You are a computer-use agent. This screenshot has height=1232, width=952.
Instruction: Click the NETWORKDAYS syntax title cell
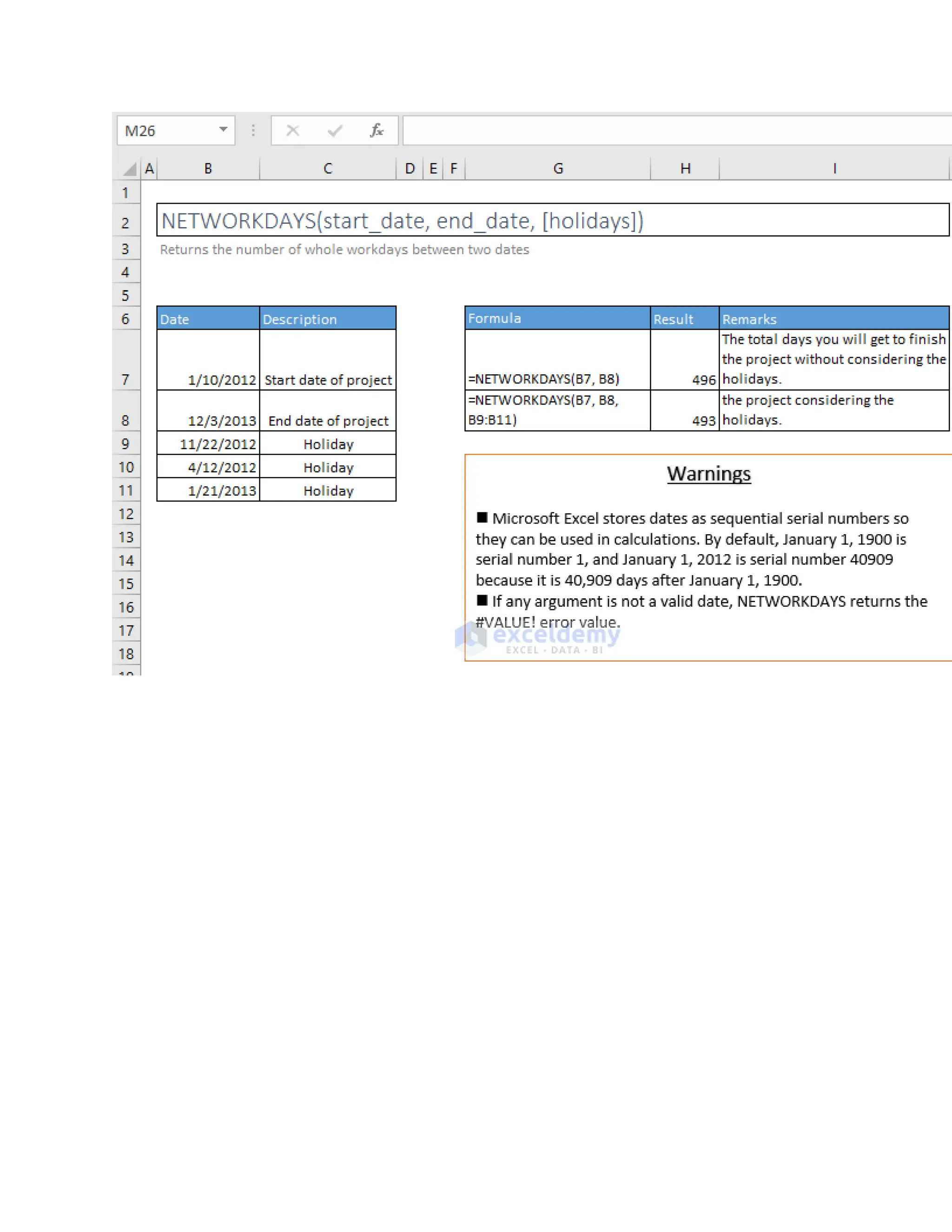pyautogui.click(x=553, y=220)
